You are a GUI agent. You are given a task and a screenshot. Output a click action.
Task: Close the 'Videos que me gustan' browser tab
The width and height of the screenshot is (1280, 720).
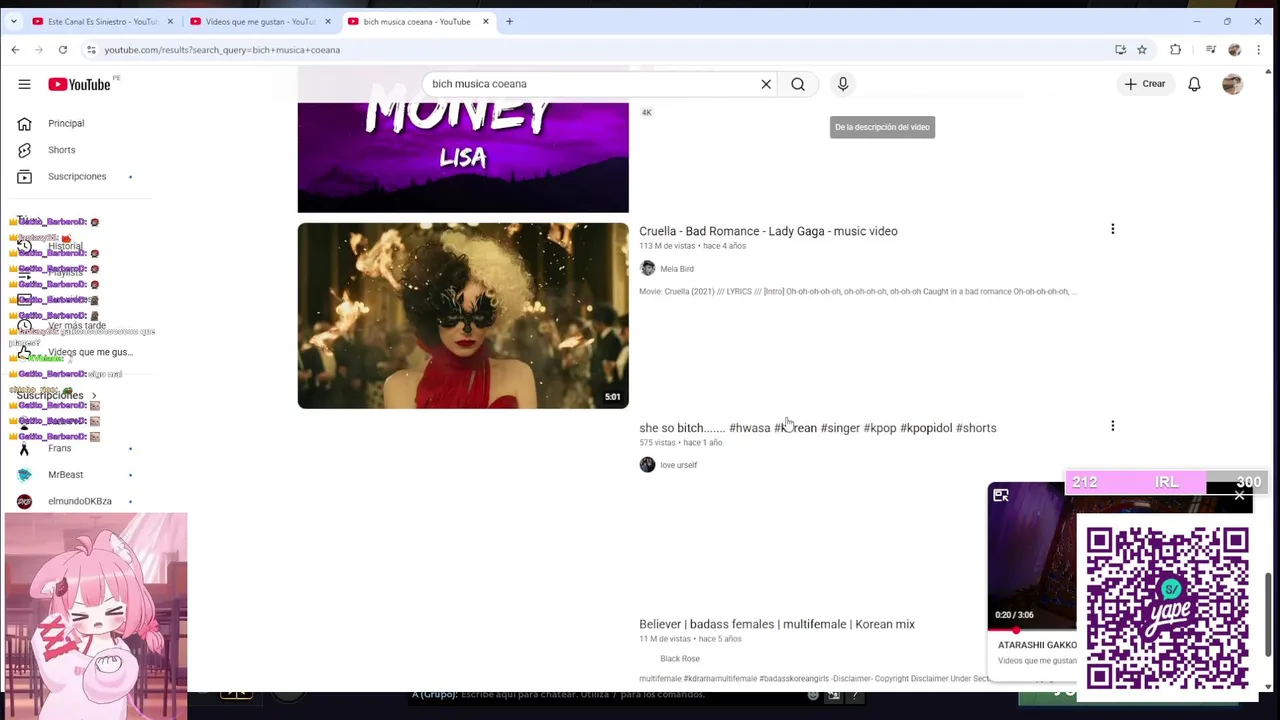pyautogui.click(x=328, y=21)
